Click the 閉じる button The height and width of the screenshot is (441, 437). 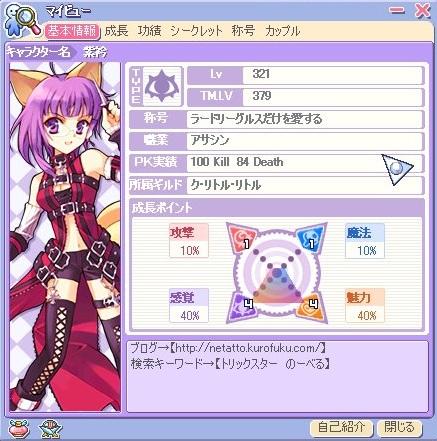click(399, 427)
